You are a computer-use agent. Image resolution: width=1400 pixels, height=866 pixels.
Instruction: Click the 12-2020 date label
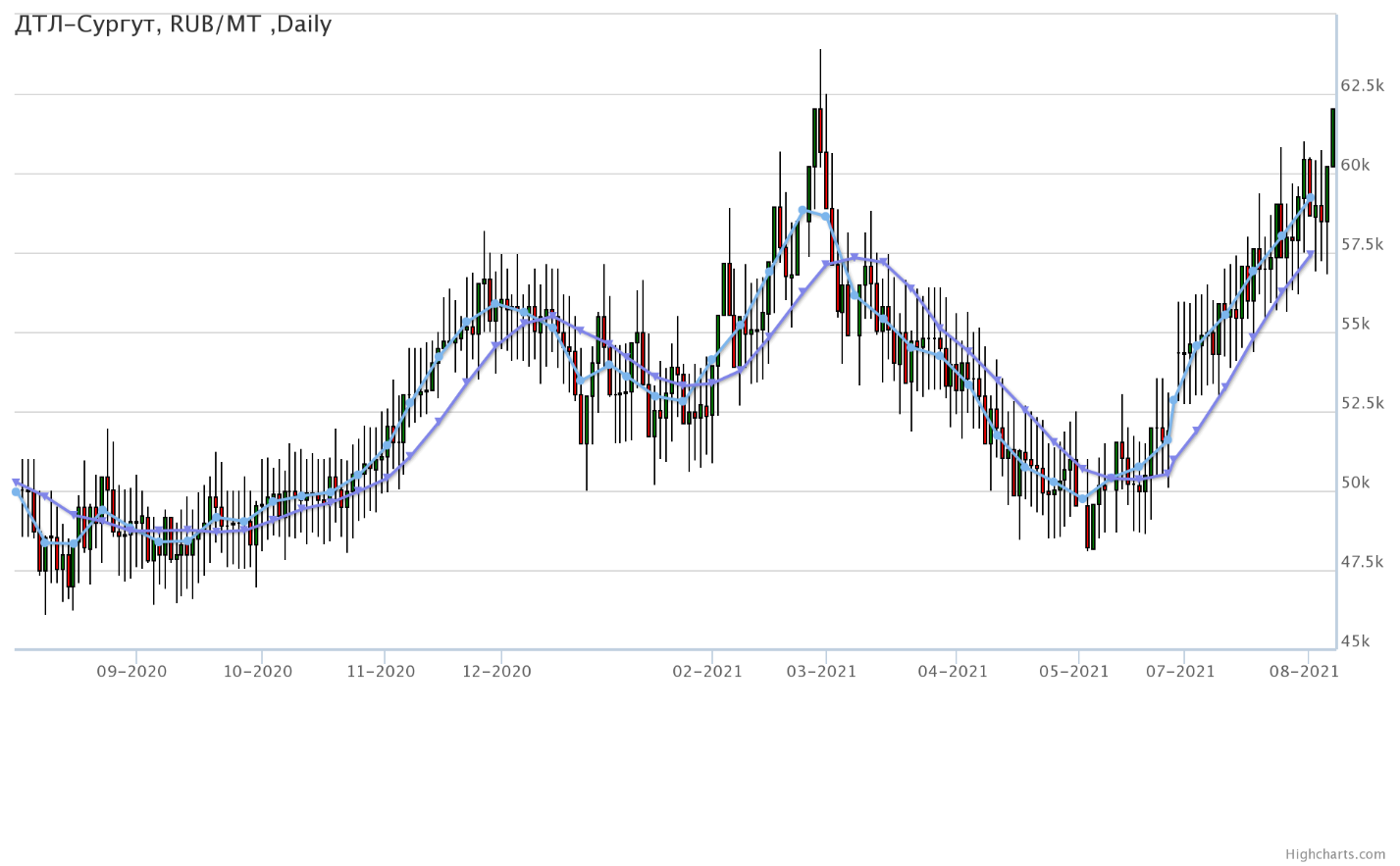(496, 672)
